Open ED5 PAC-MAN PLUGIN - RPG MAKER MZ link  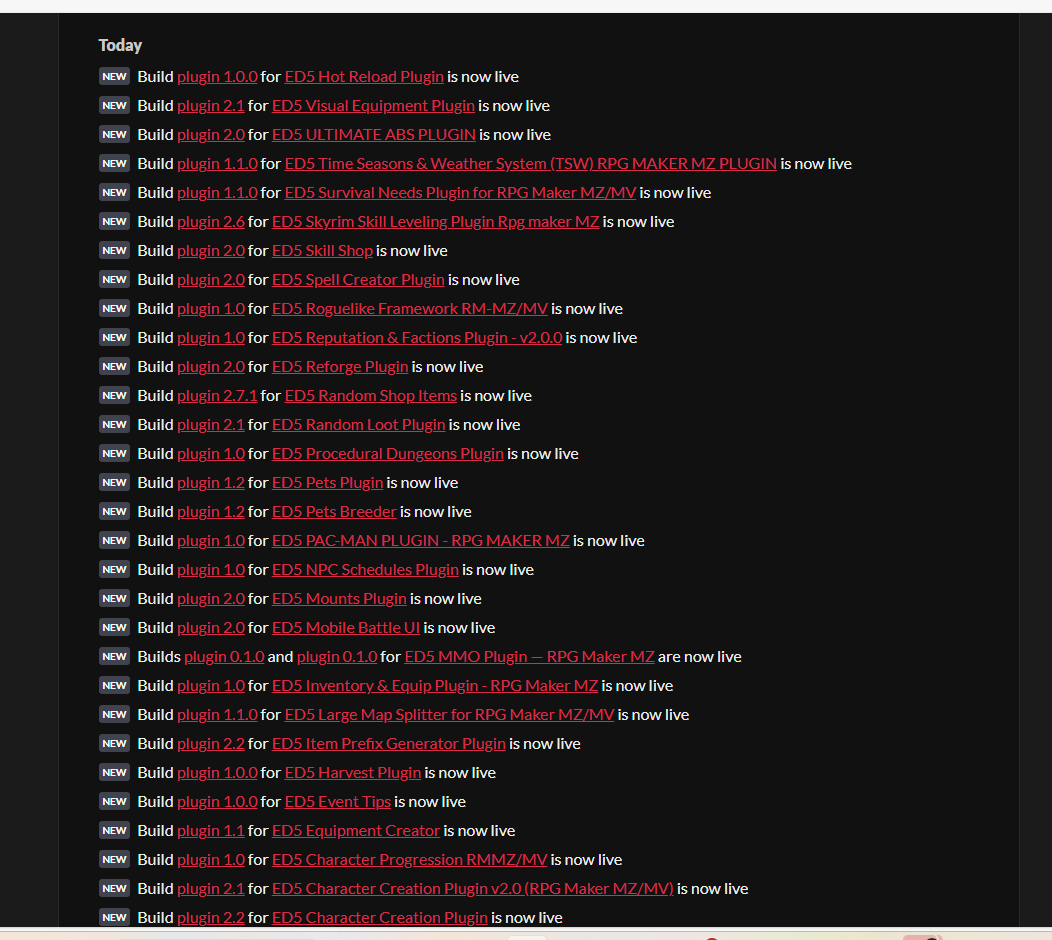click(421, 540)
